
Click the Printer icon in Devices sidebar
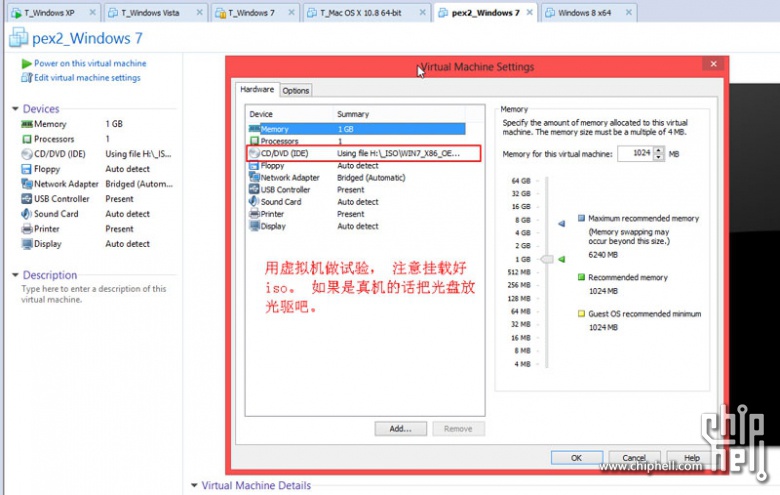click(26, 229)
